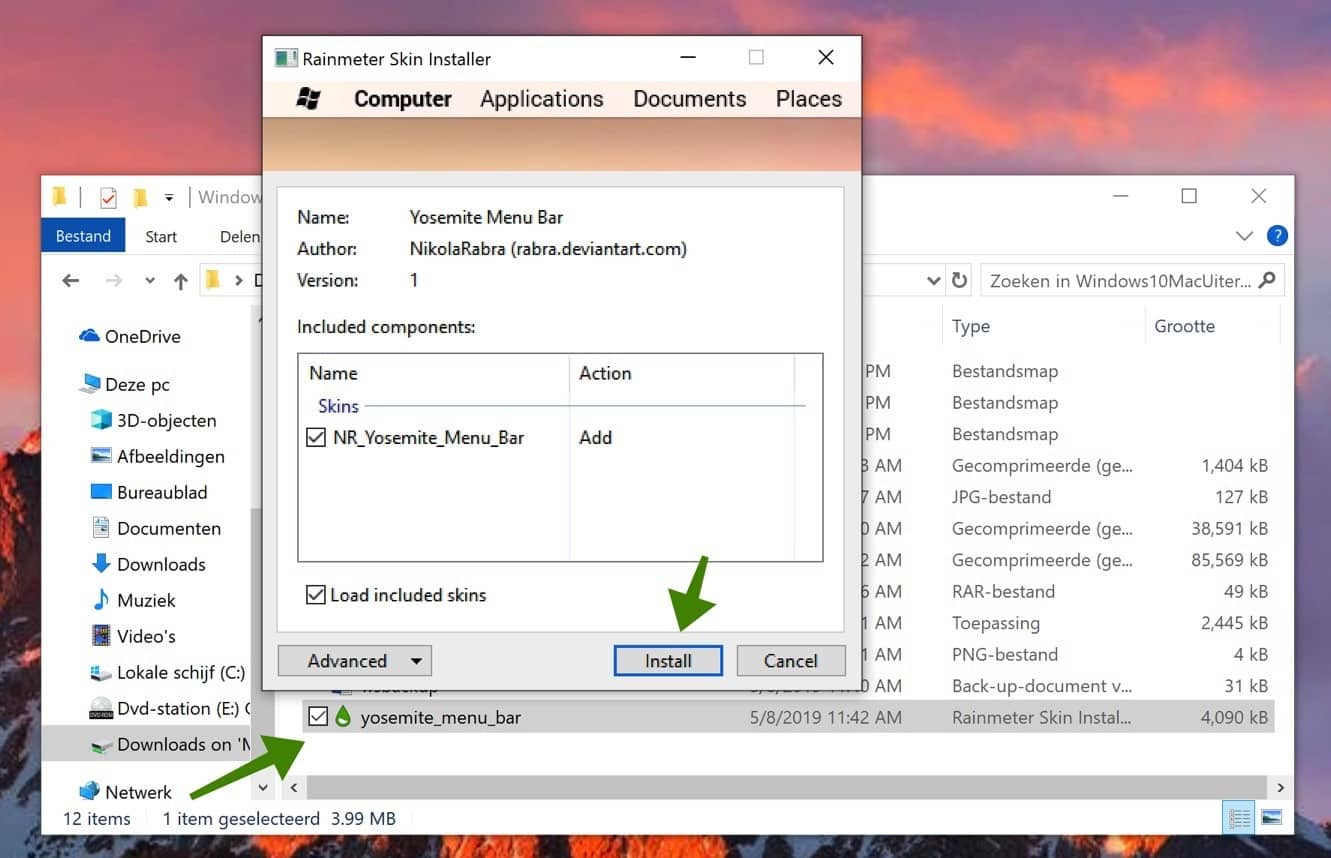
Task: Expand the Explorer ribbon chevron
Action: point(1244,236)
